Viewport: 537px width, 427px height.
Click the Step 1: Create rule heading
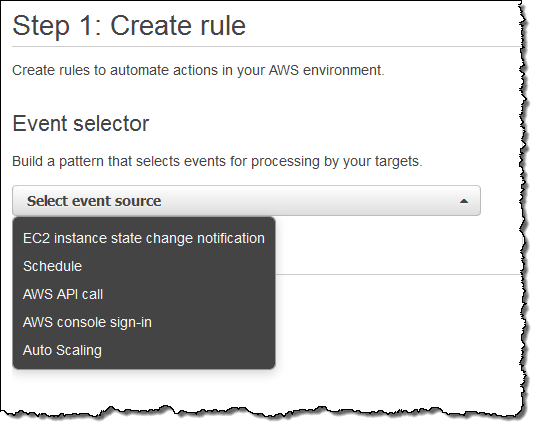[129, 26]
